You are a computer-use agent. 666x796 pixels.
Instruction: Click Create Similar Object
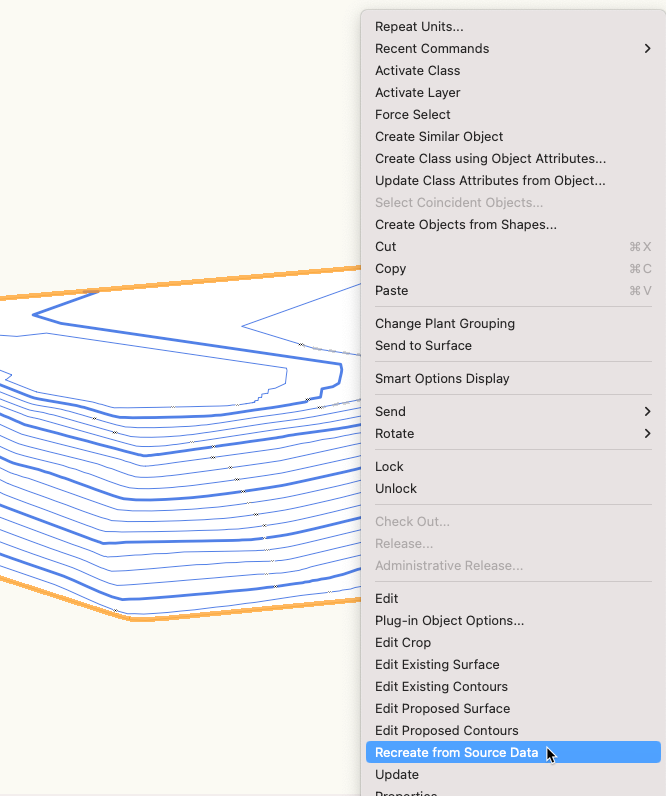point(439,137)
